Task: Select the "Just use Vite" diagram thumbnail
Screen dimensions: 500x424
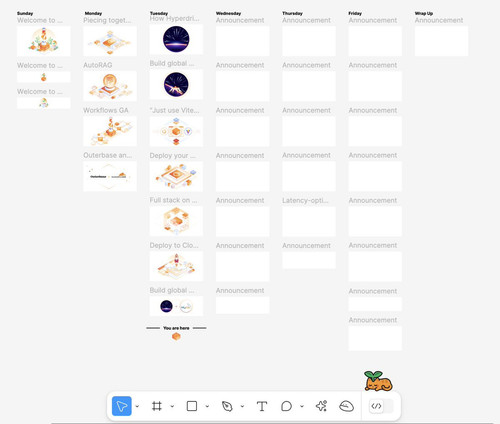Action: click(176, 131)
